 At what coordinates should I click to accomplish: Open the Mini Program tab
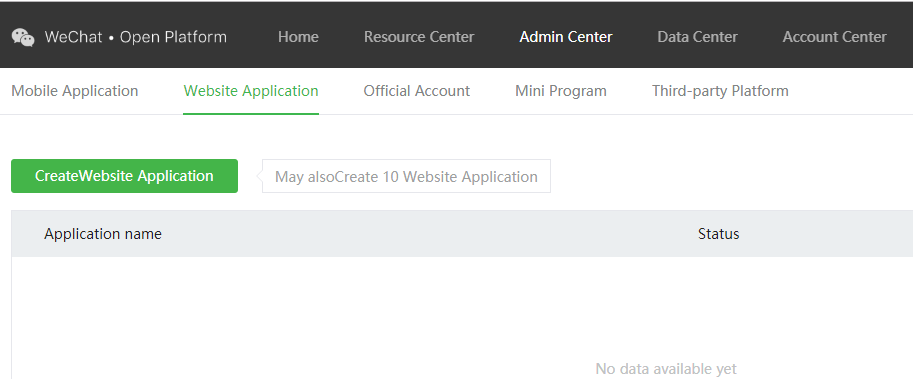click(561, 91)
